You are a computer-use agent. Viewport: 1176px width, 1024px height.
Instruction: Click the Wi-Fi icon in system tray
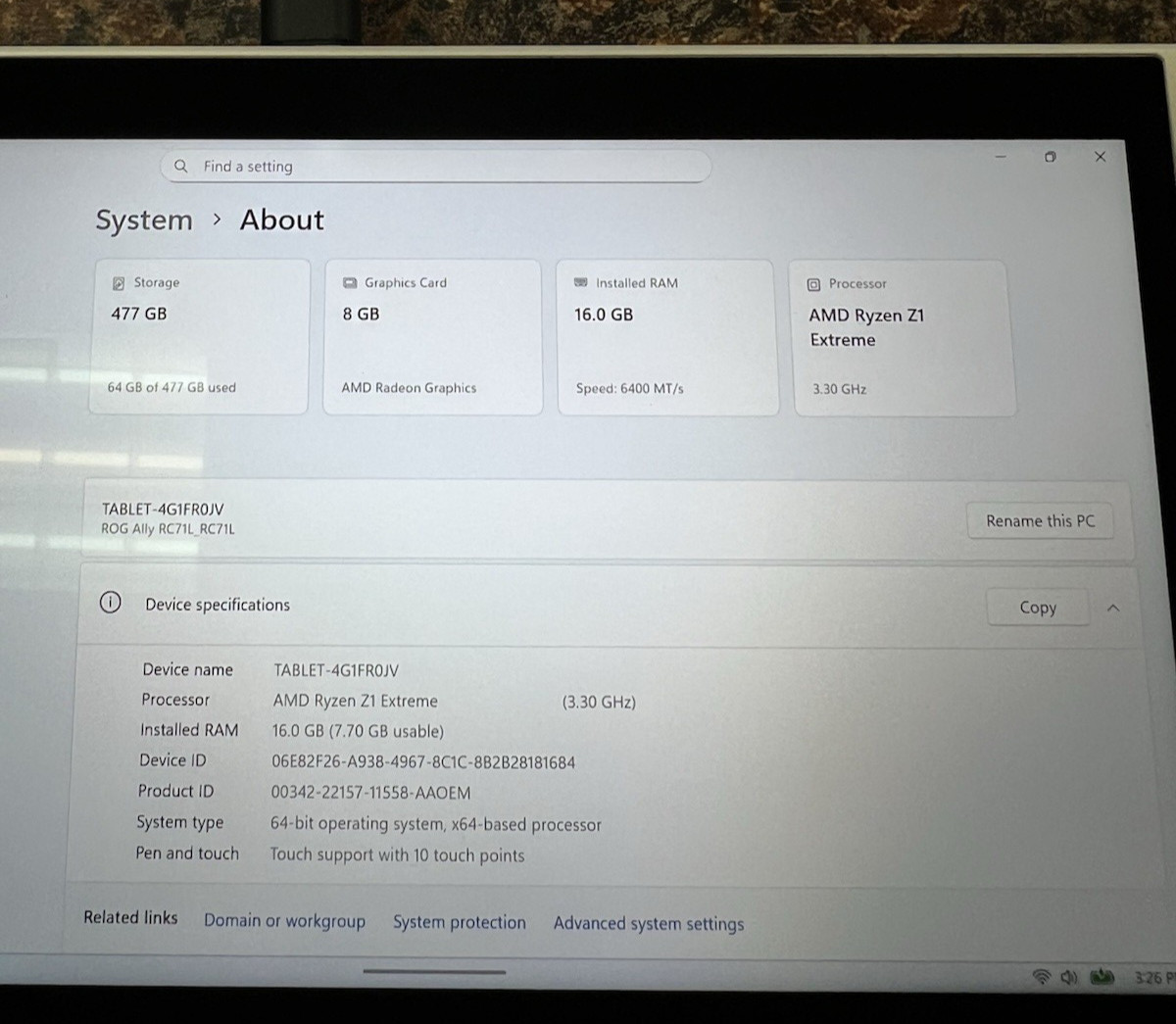tap(1042, 977)
